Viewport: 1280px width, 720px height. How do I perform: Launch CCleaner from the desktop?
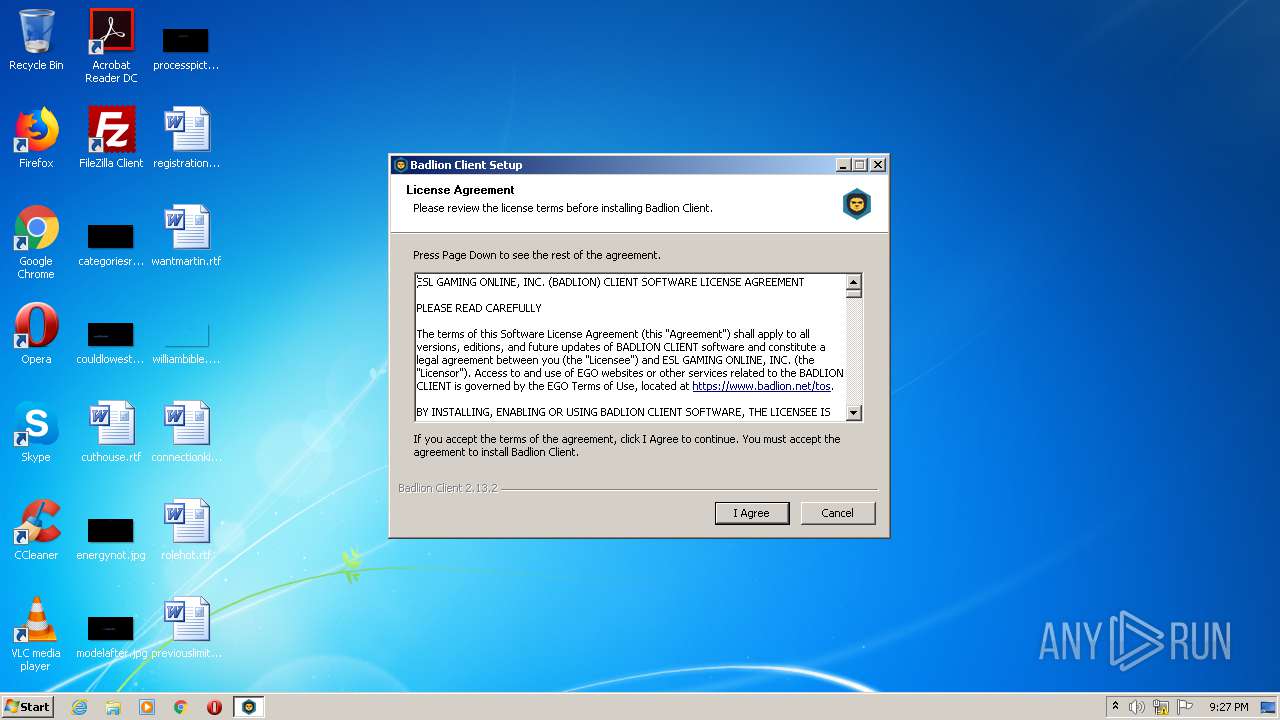[x=36, y=531]
